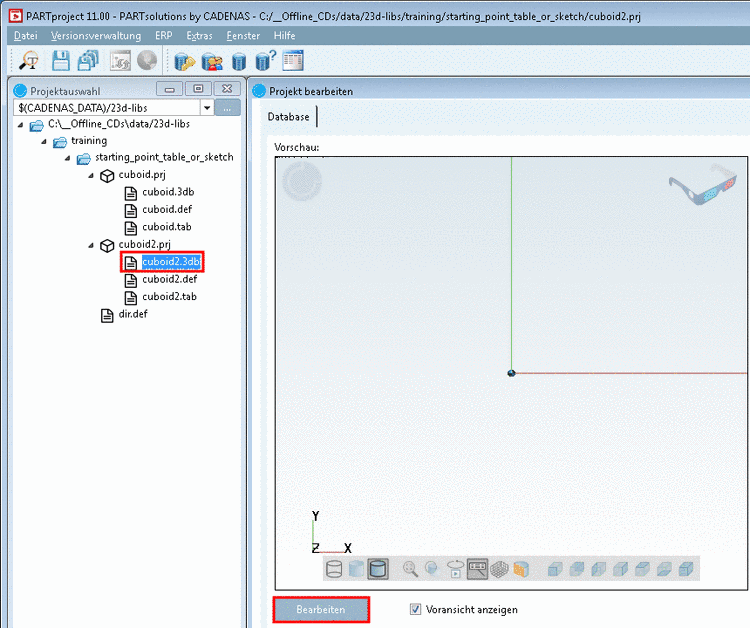
Task: Click the database with users icon
Action: pyautogui.click(x=212, y=62)
